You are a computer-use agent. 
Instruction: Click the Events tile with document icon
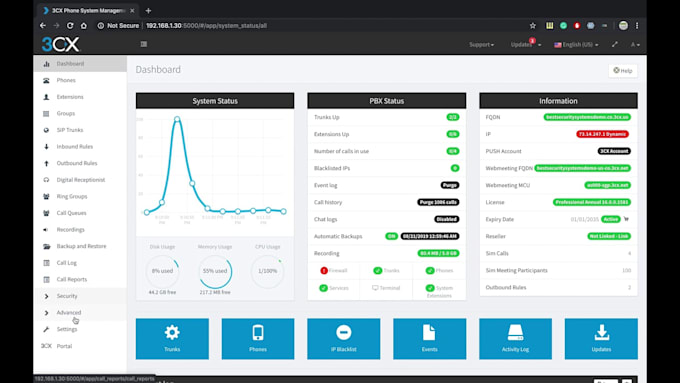click(x=429, y=339)
